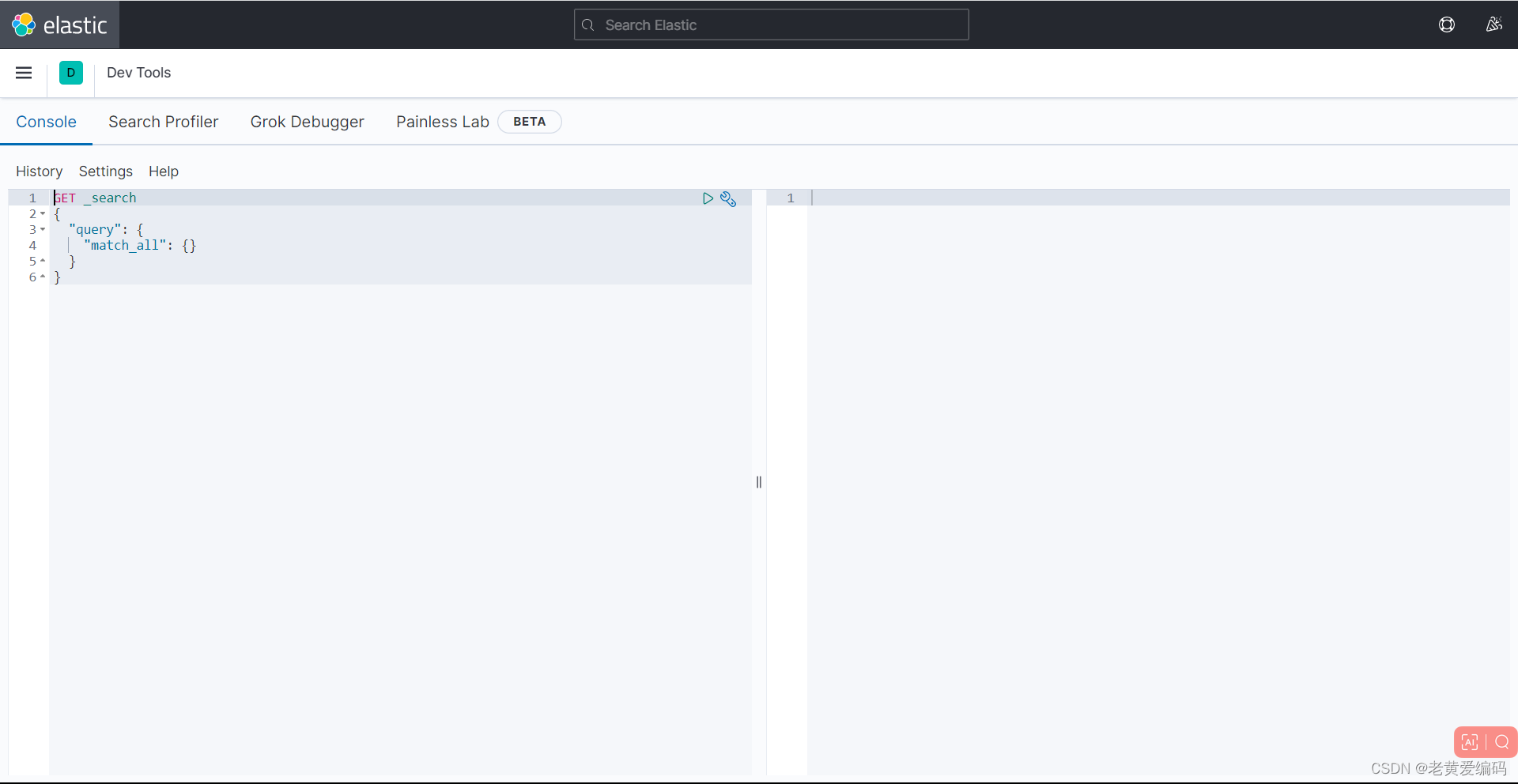Screen dimensions: 1518x784
Task: Open the Painless Lab tab
Action: click(x=443, y=122)
